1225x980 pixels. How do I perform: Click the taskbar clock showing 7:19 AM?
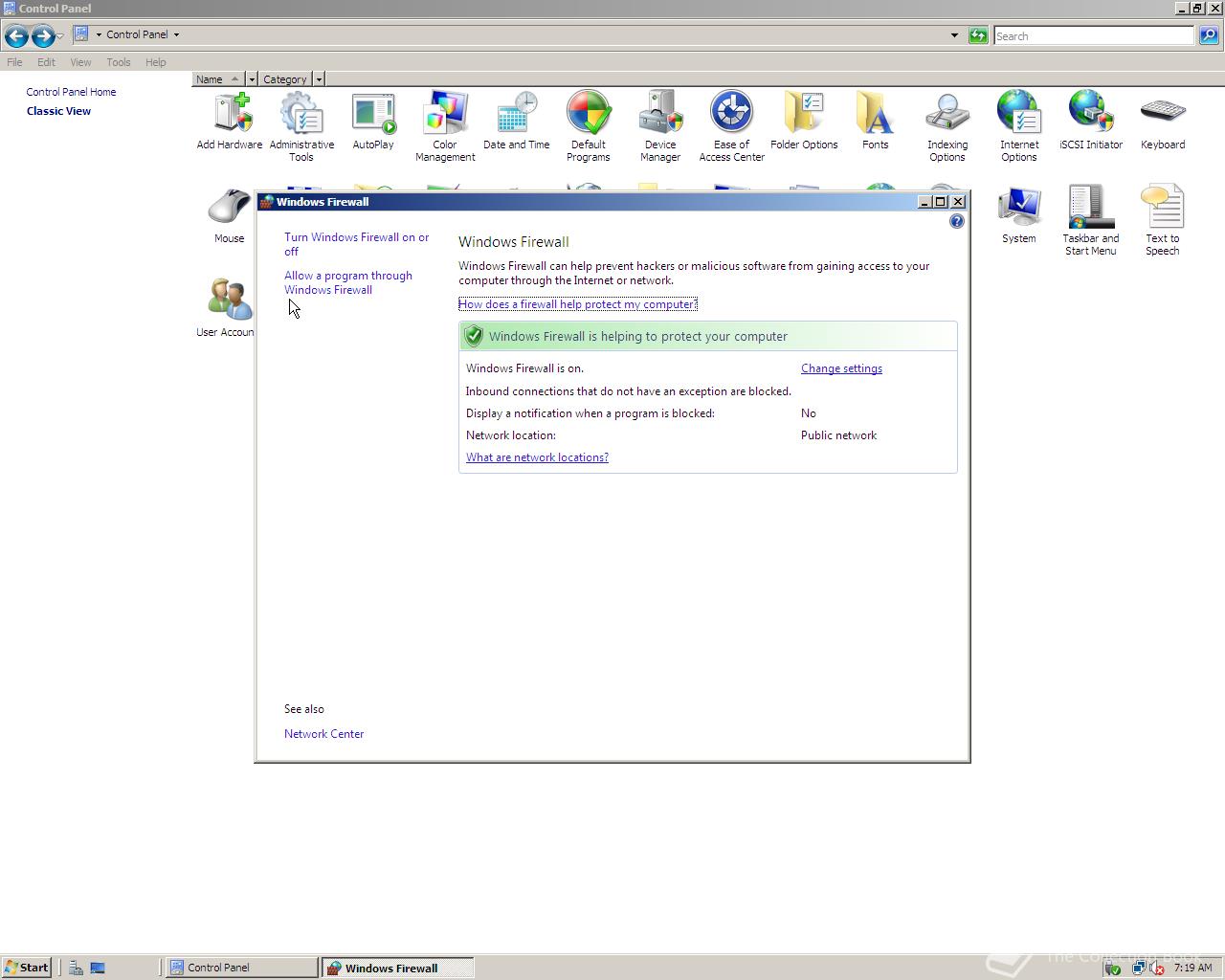click(1192, 968)
